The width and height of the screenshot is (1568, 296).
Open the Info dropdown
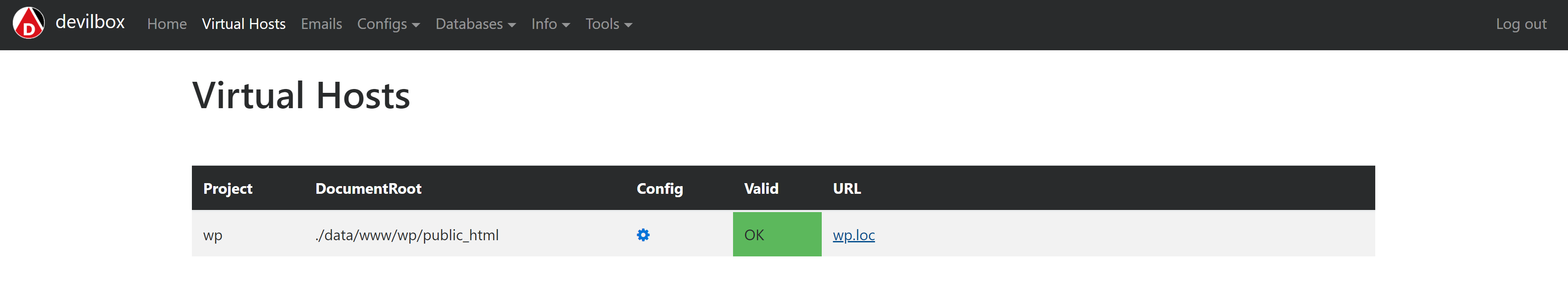click(x=550, y=24)
